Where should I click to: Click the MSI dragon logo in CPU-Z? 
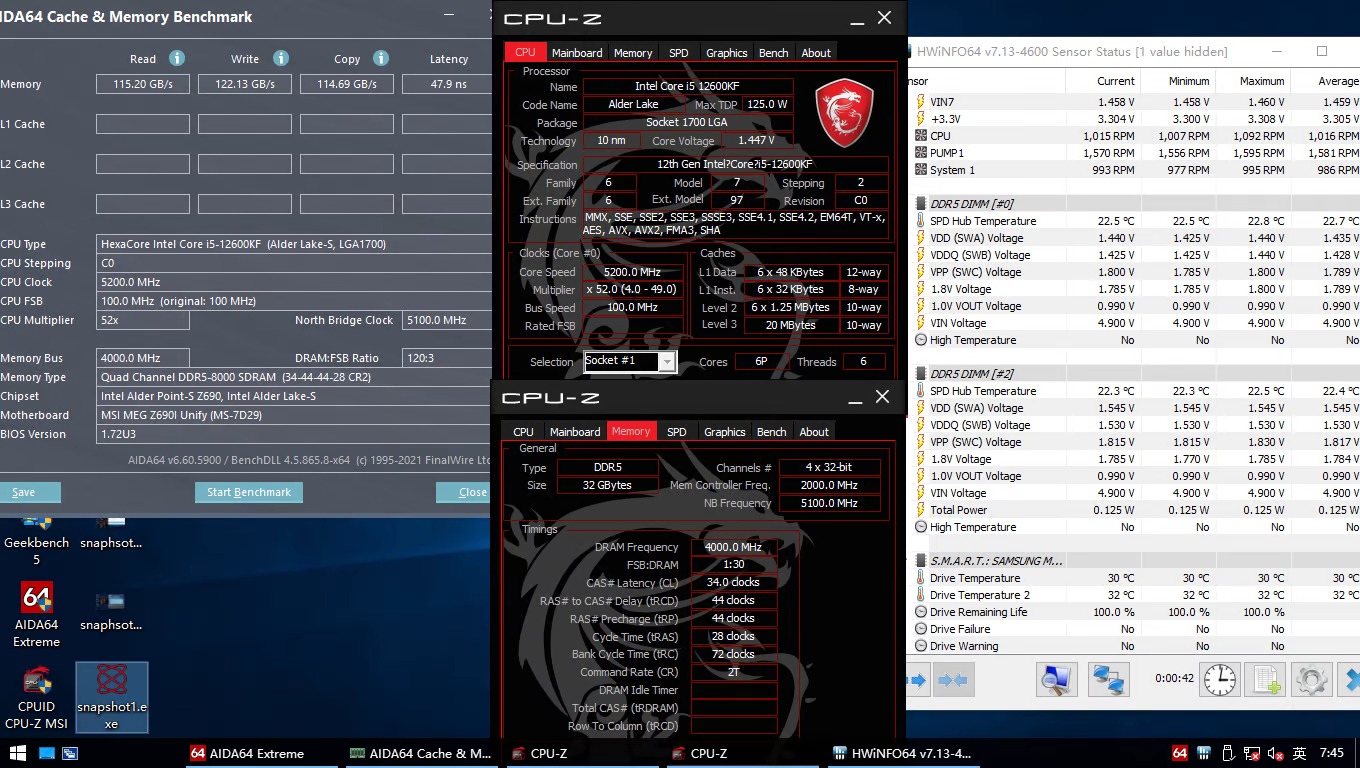click(x=844, y=112)
